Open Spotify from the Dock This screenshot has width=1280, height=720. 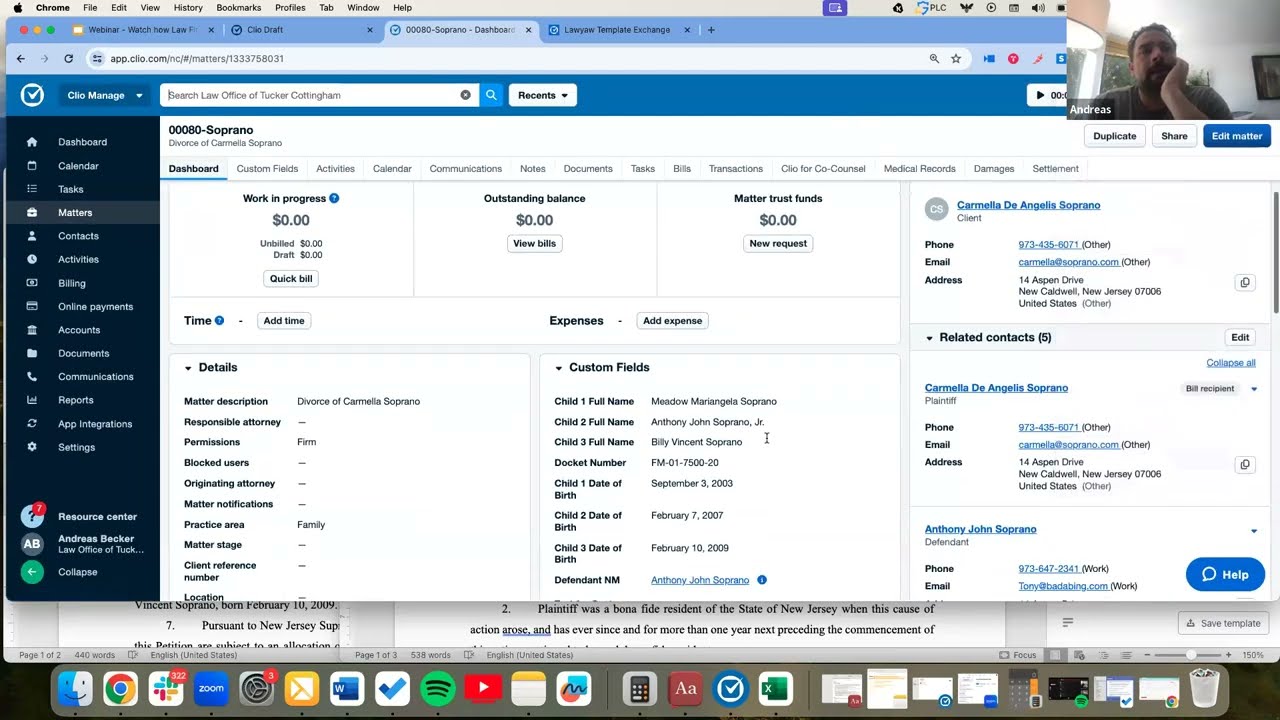[x=438, y=689]
